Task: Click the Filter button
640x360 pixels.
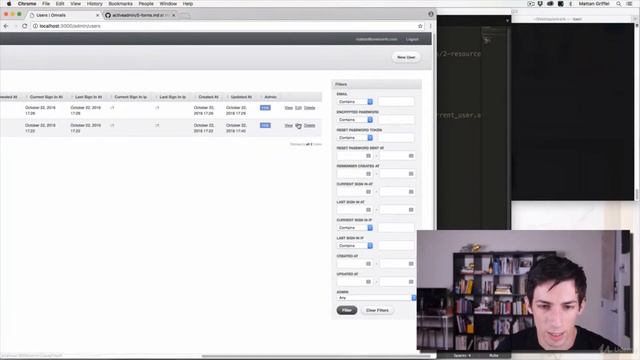Action: (x=347, y=310)
